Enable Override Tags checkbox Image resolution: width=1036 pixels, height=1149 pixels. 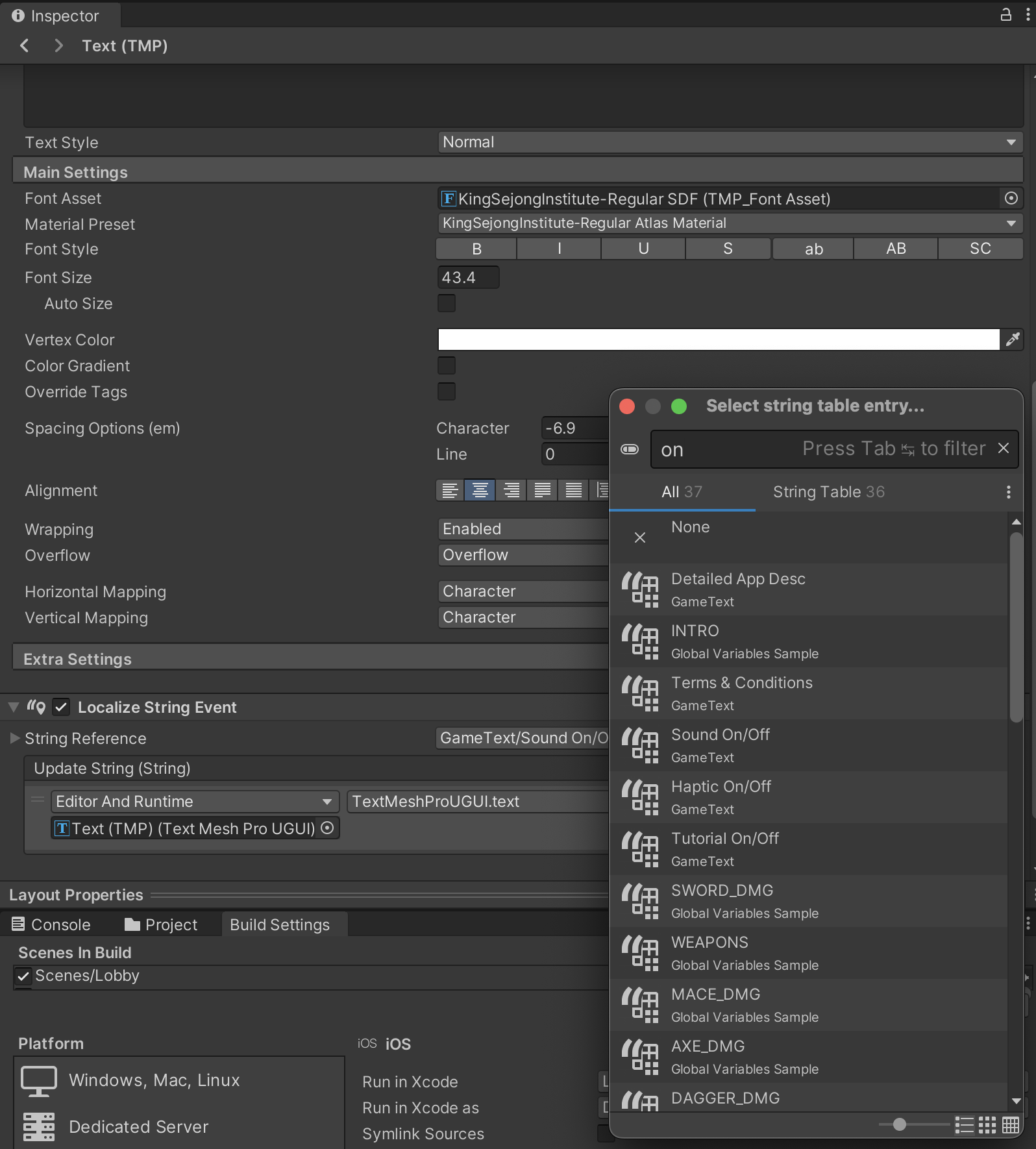447,391
